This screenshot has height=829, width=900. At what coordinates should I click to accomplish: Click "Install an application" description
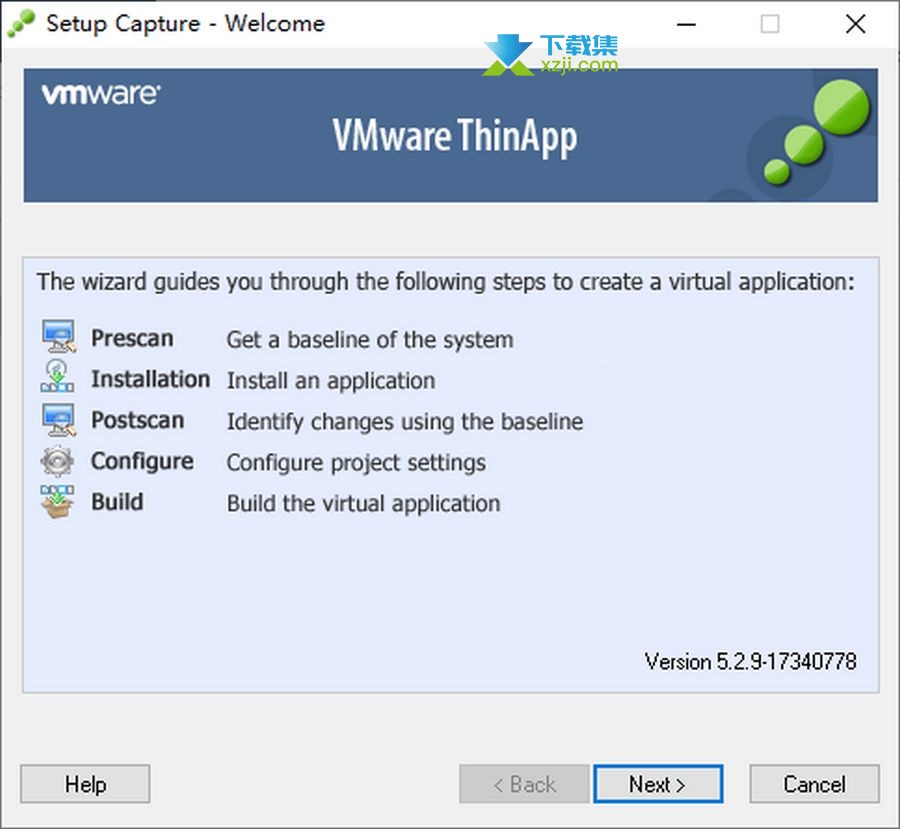tap(331, 381)
